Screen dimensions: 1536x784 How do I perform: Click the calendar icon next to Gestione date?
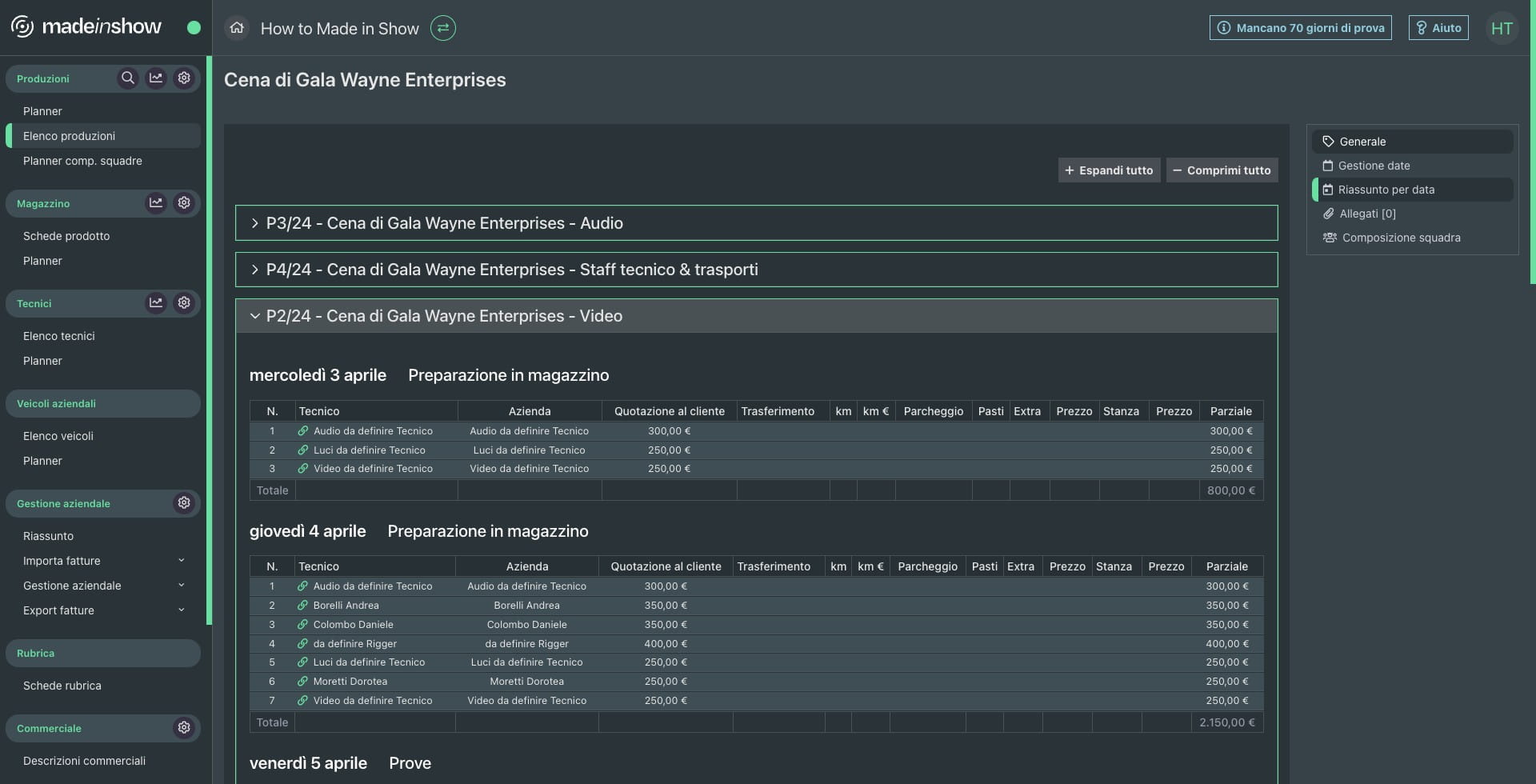point(1328,166)
